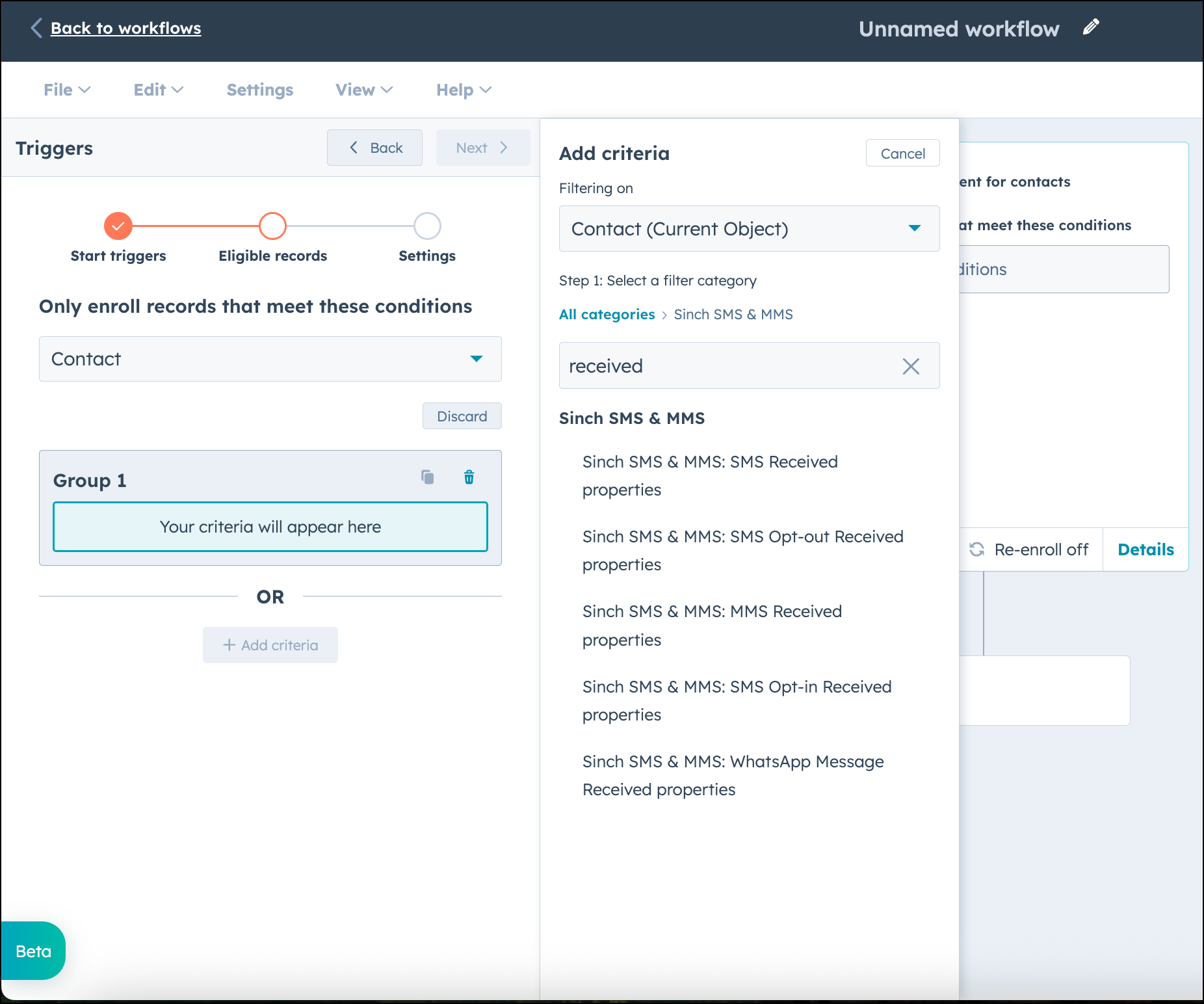Viewport: 1204px width, 1004px height.
Task: Click the re-enroll refresh icon
Action: 977,549
